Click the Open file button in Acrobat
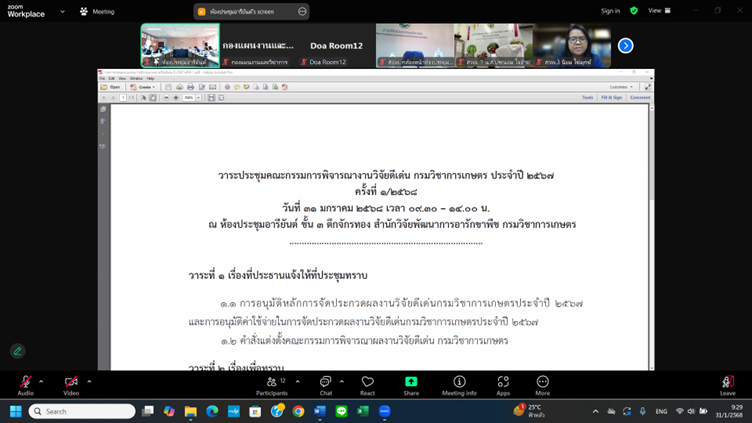Image resolution: width=752 pixels, height=423 pixels. click(x=110, y=87)
